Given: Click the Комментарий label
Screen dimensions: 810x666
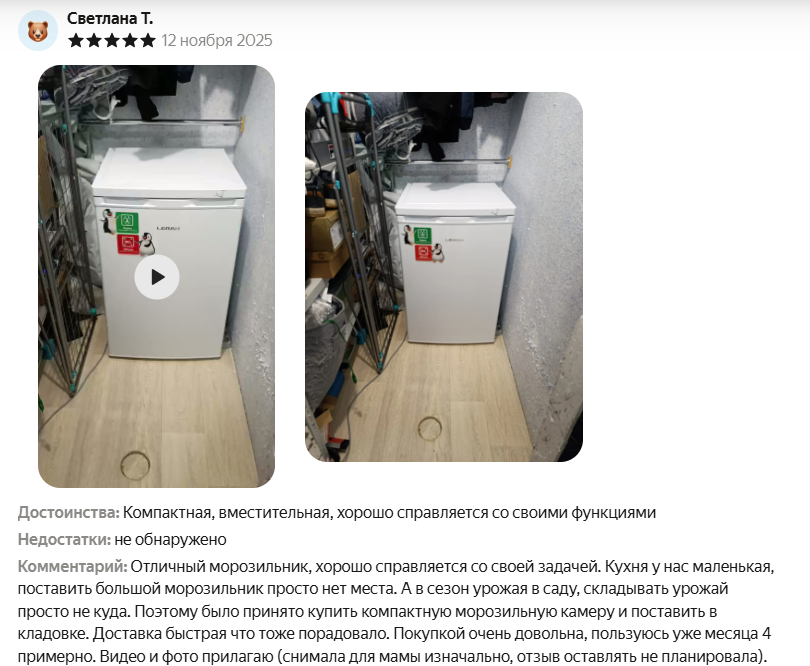Looking at the screenshot, I should (73, 566).
